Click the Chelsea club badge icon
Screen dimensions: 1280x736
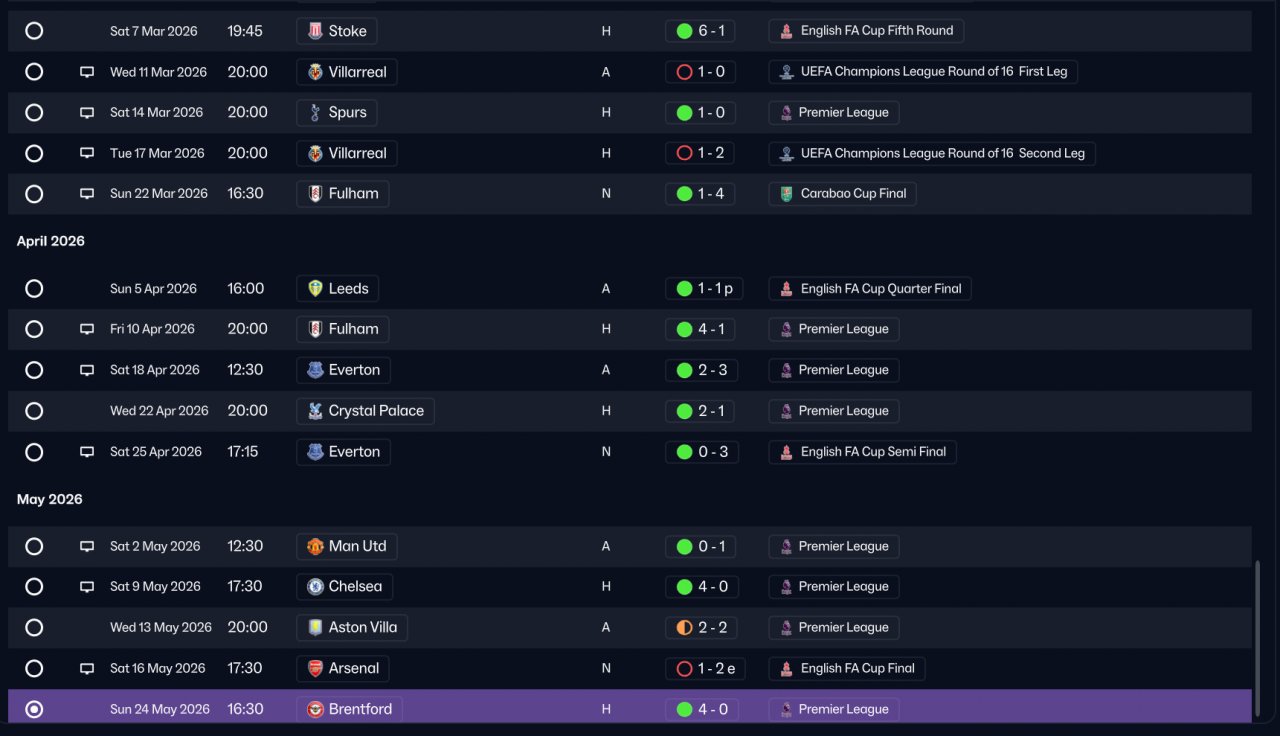point(315,587)
